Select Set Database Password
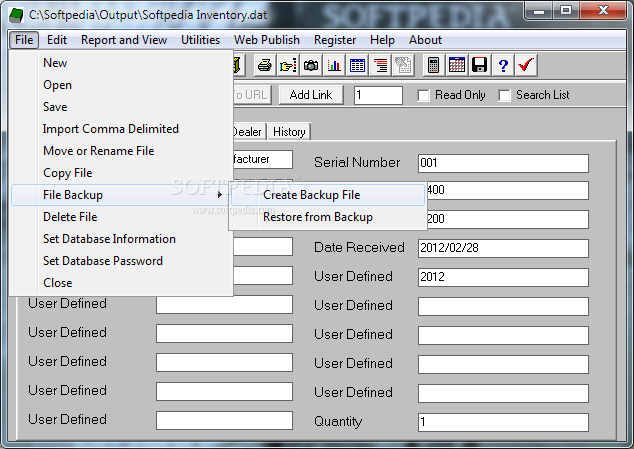 coord(121,261)
